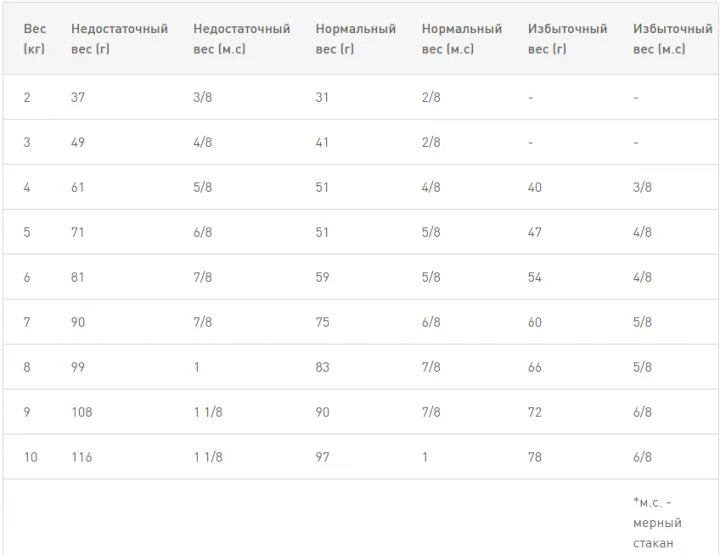This screenshot has width=720, height=555.
Task: Select the cell with value 97
Action: [322, 457]
